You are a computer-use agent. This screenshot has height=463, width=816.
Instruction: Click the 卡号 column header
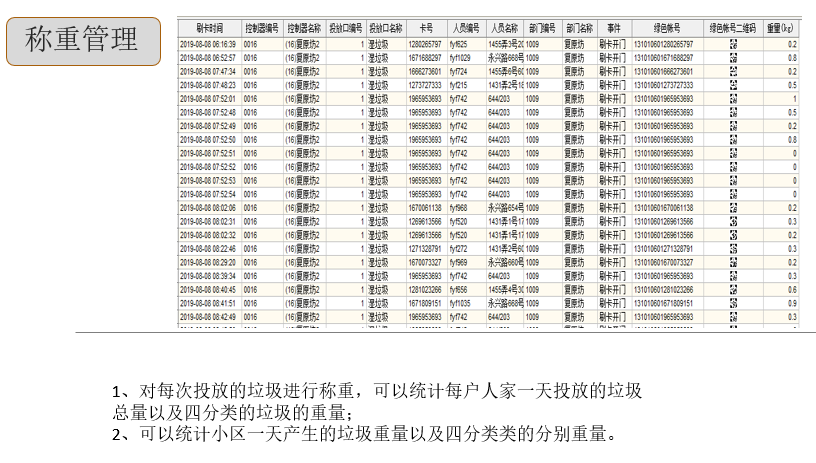pyautogui.click(x=427, y=28)
